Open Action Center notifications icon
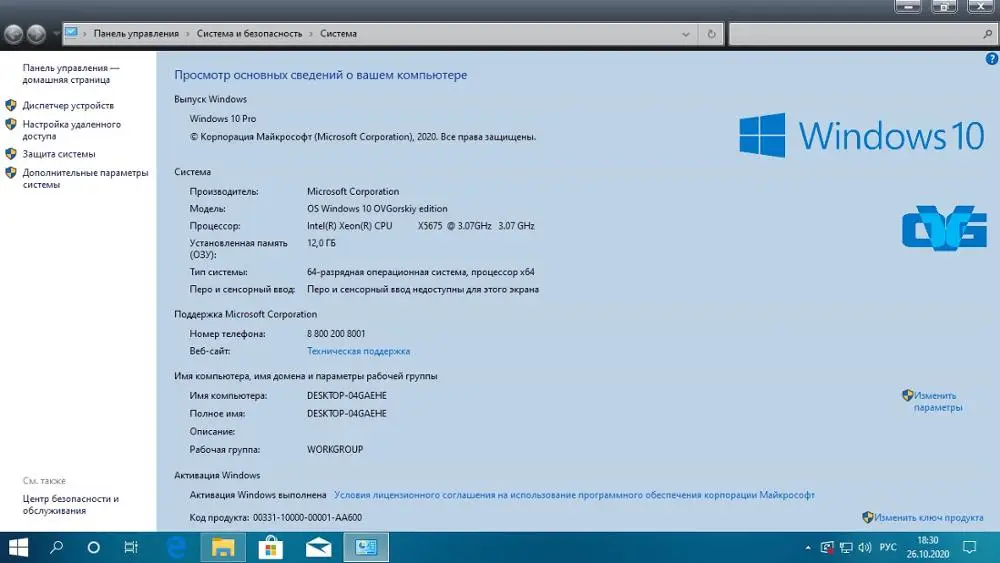 [969, 547]
